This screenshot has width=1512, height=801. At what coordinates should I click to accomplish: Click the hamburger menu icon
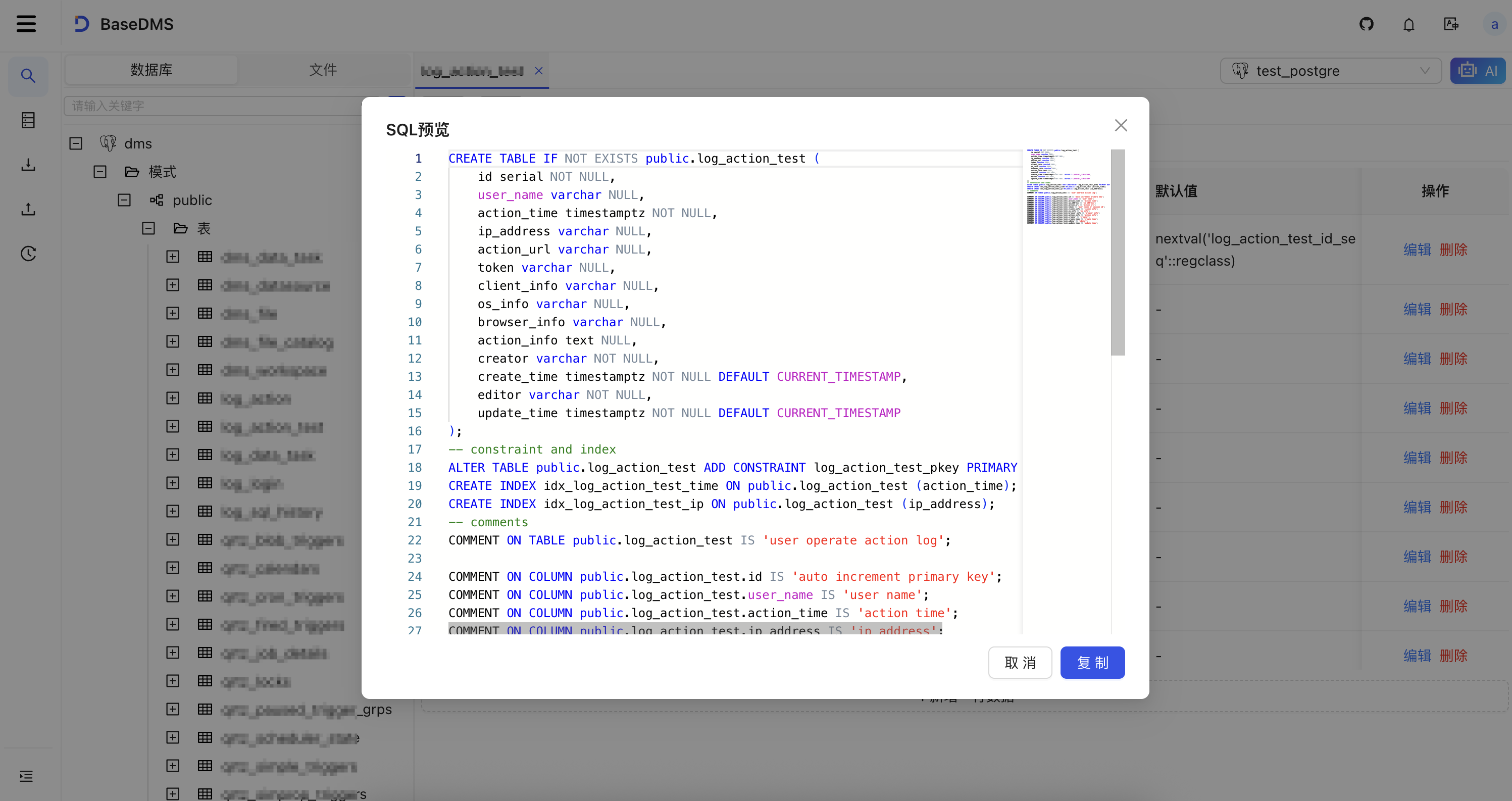pyautogui.click(x=26, y=24)
